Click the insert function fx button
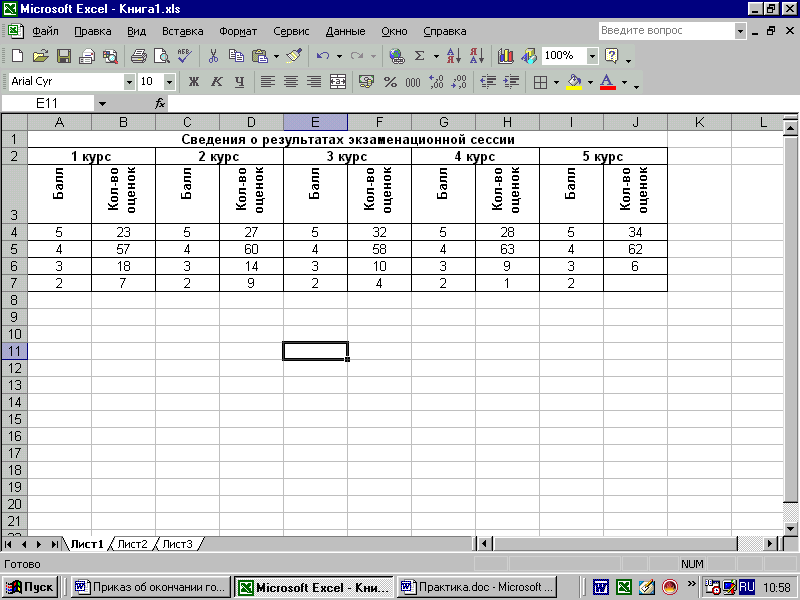Image resolution: width=800 pixels, height=600 pixels. [160, 104]
